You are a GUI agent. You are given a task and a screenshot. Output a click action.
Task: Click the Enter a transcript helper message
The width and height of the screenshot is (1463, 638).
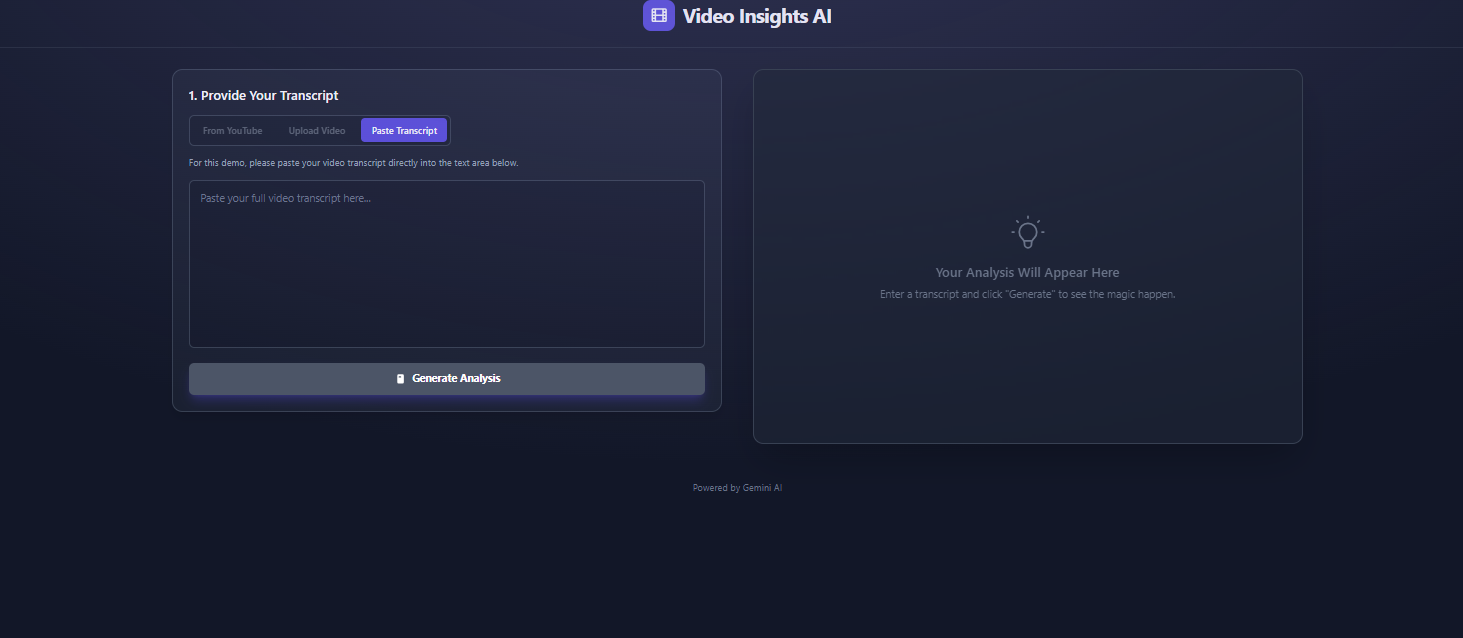[1027, 293]
